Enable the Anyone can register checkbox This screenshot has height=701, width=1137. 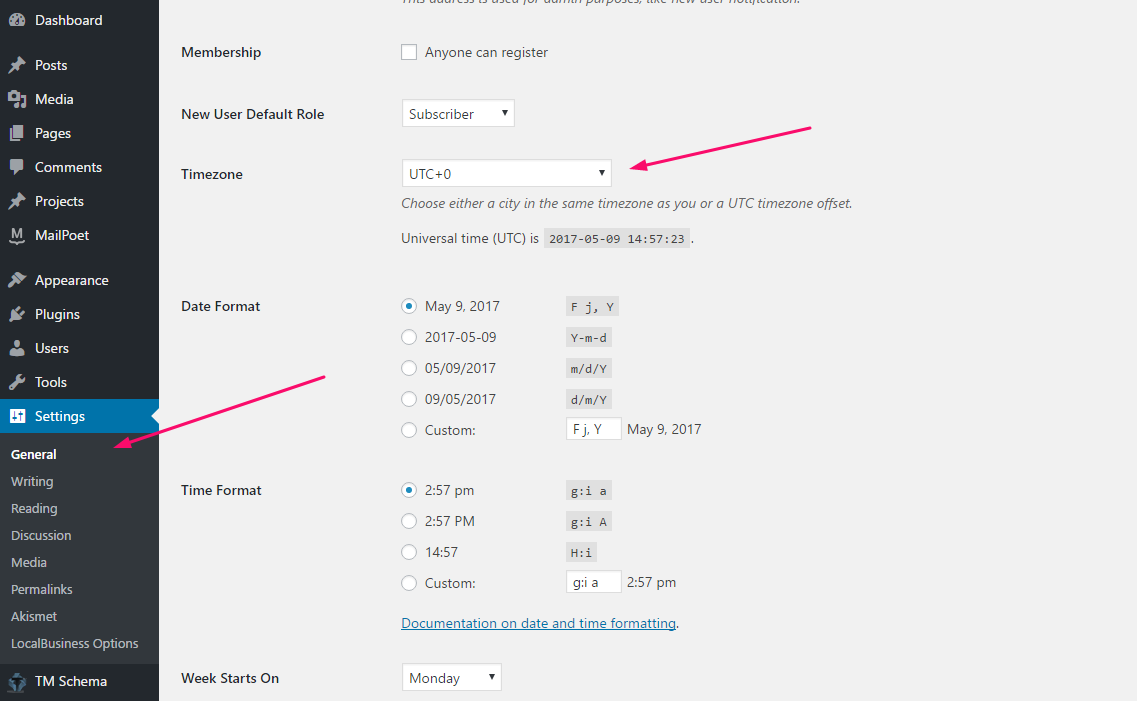pyautogui.click(x=409, y=52)
